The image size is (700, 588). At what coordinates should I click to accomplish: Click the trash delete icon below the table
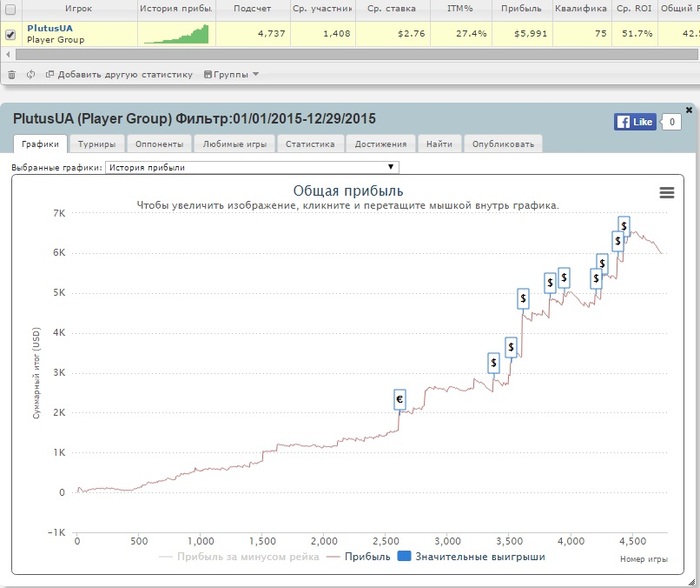pos(12,75)
